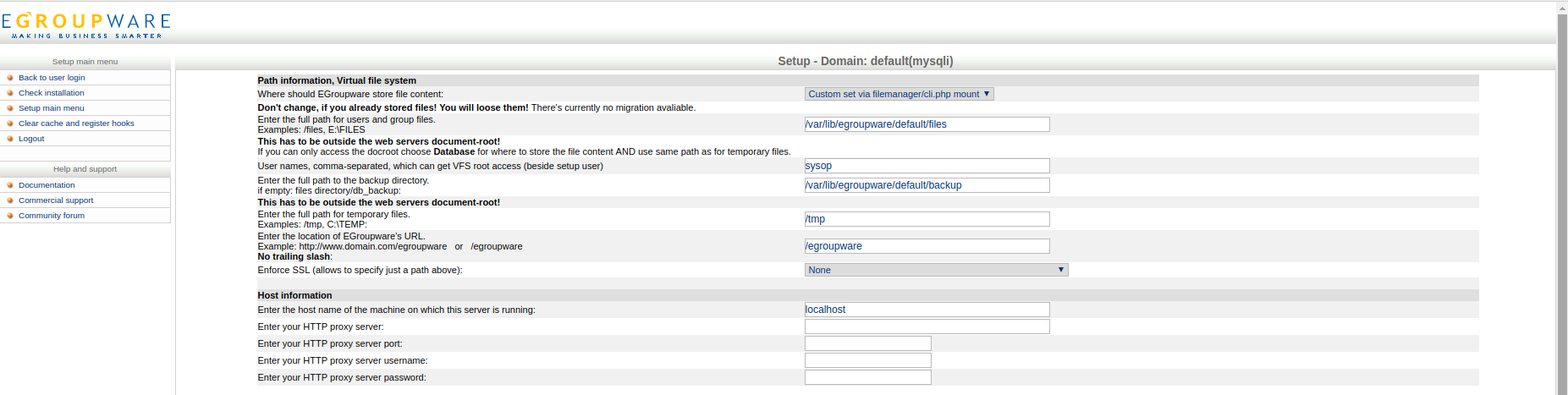This screenshot has height=395, width=1568.
Task: Click bullet icon beside Logout
Action: [10, 139]
